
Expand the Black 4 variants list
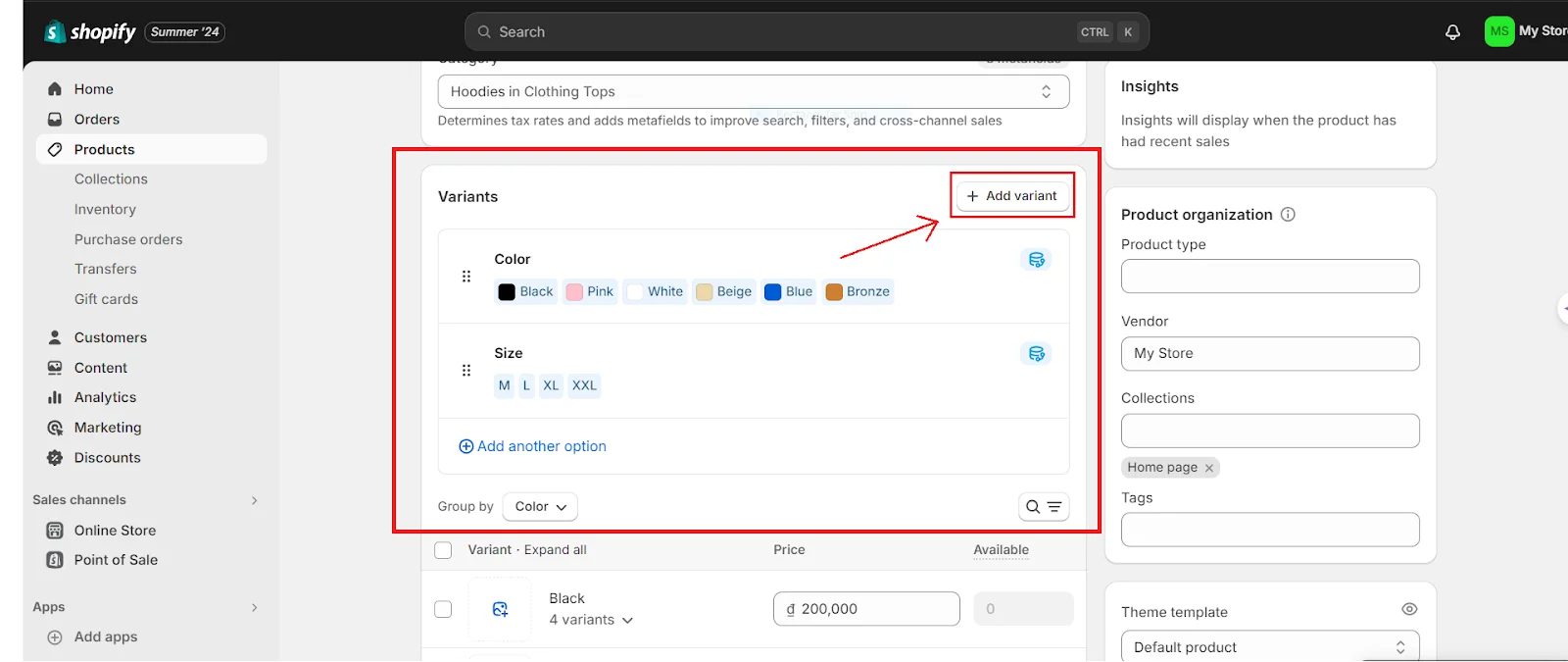(x=591, y=620)
